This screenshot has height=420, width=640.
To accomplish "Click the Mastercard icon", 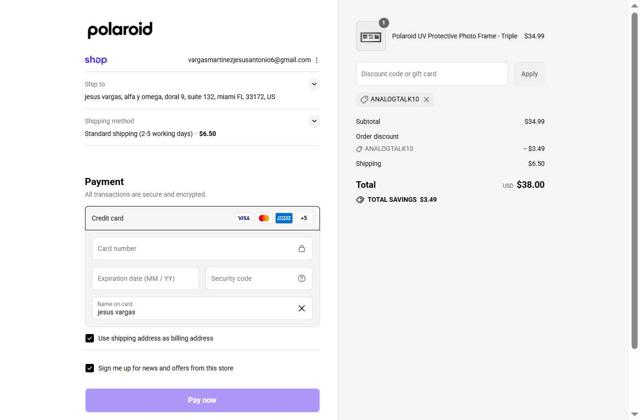I will click(264, 218).
